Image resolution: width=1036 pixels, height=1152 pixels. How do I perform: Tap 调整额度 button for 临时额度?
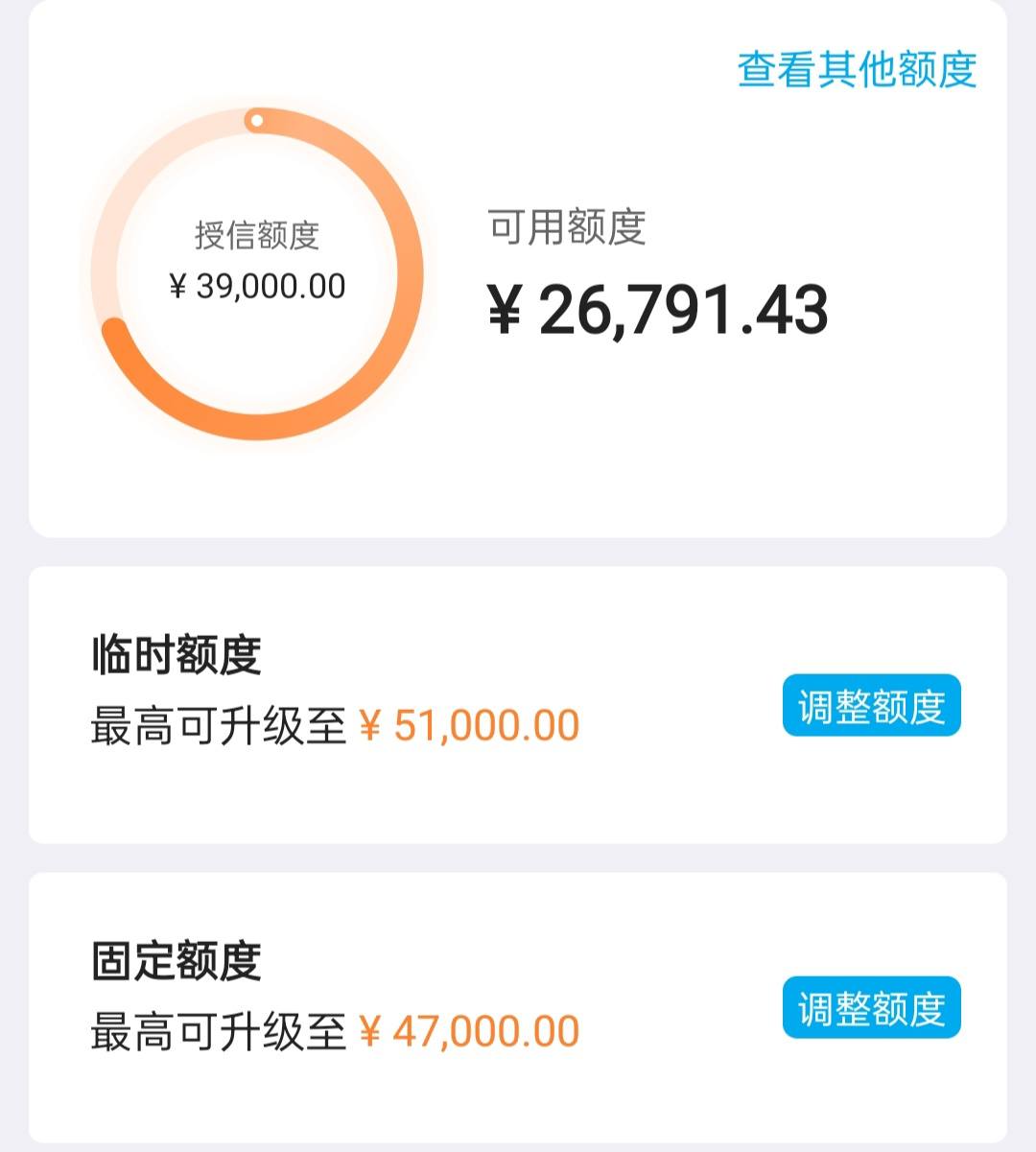coord(871,706)
